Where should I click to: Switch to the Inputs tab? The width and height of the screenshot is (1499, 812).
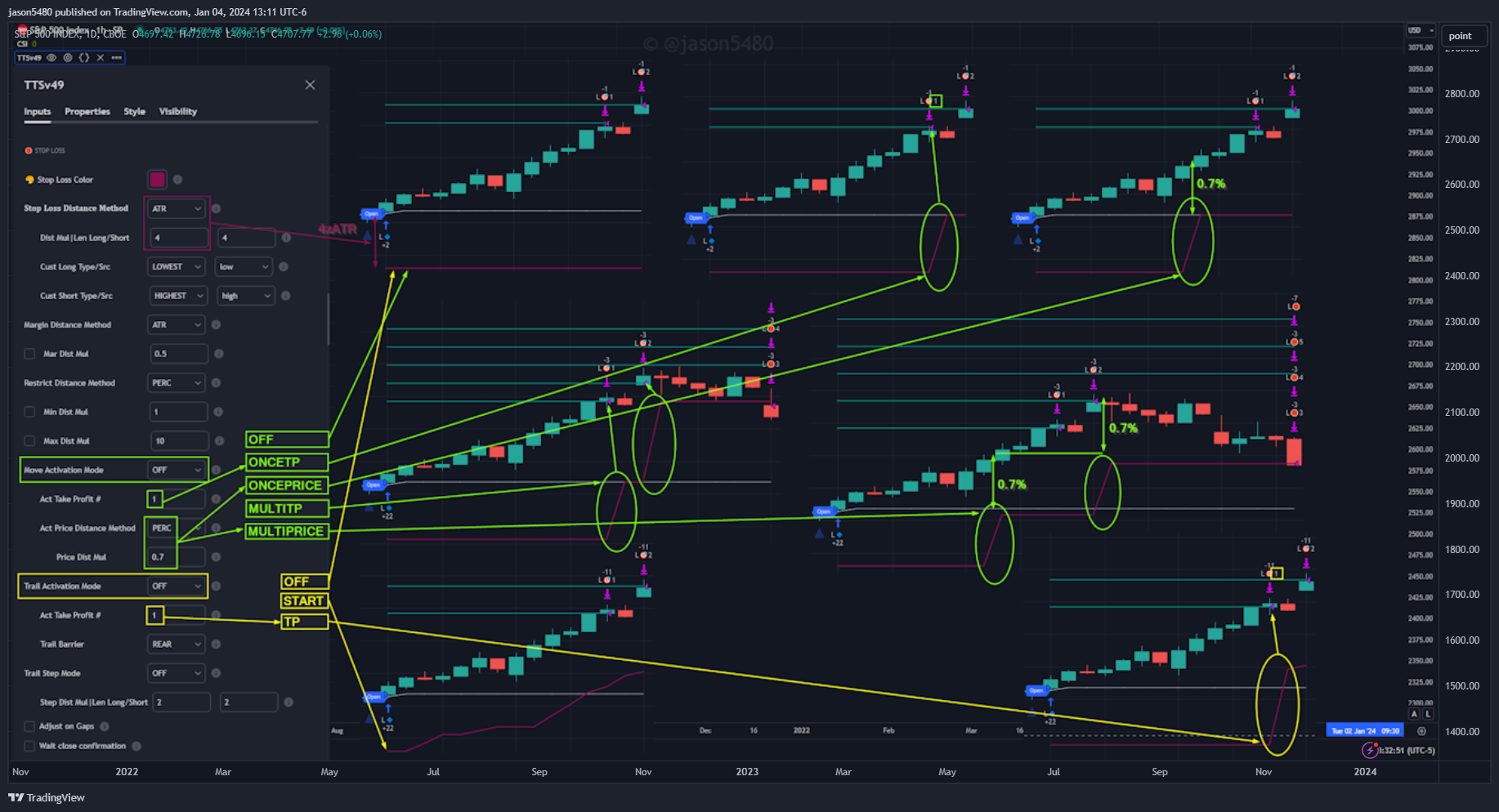point(37,111)
